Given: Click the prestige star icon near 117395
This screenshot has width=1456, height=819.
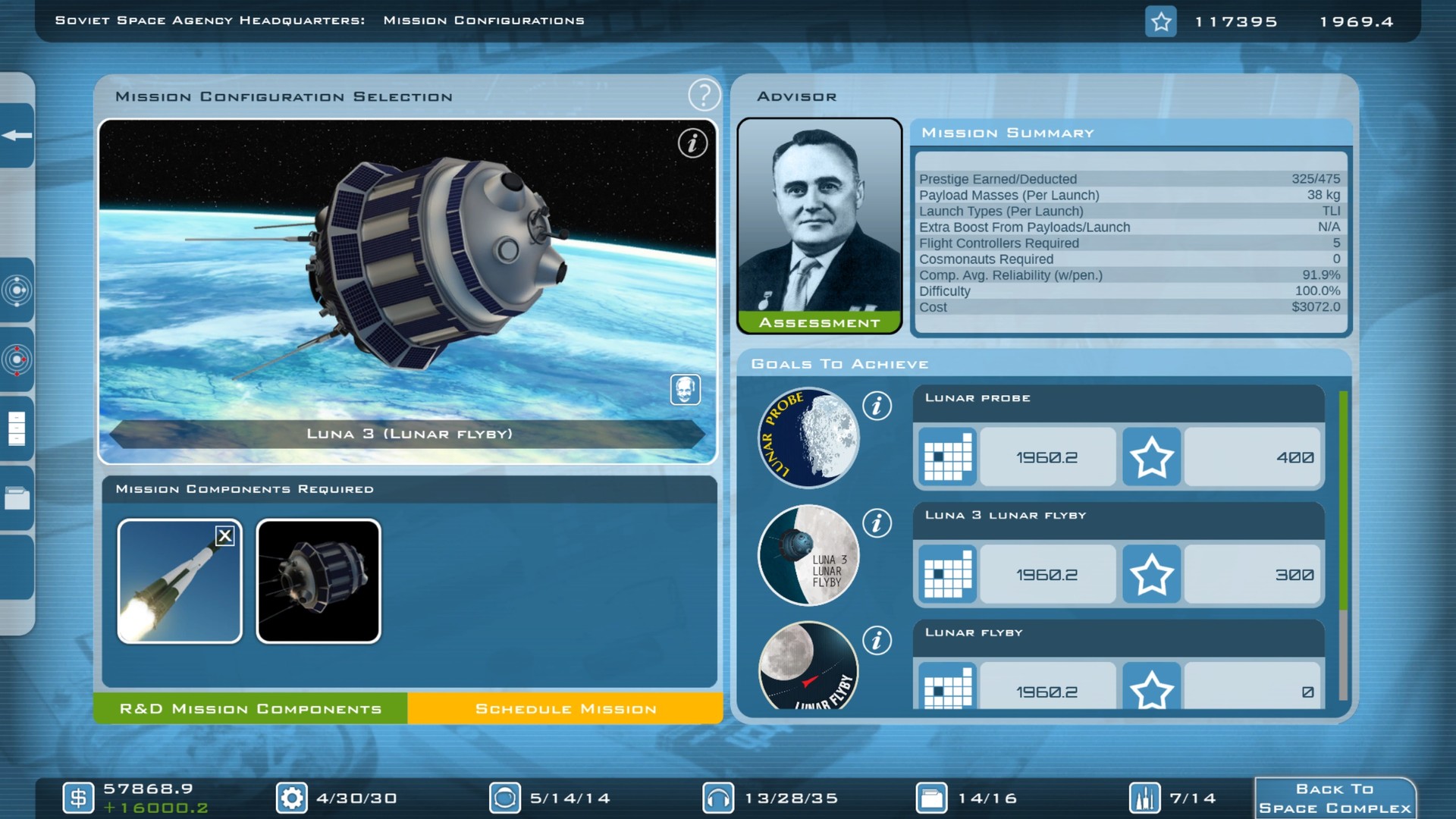Looking at the screenshot, I should [1161, 23].
